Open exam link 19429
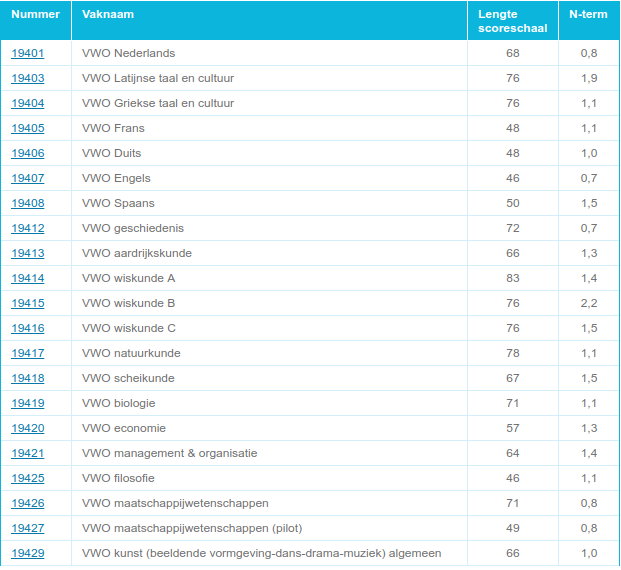Image resolution: width=621 pixels, height=570 pixels. coord(28,553)
